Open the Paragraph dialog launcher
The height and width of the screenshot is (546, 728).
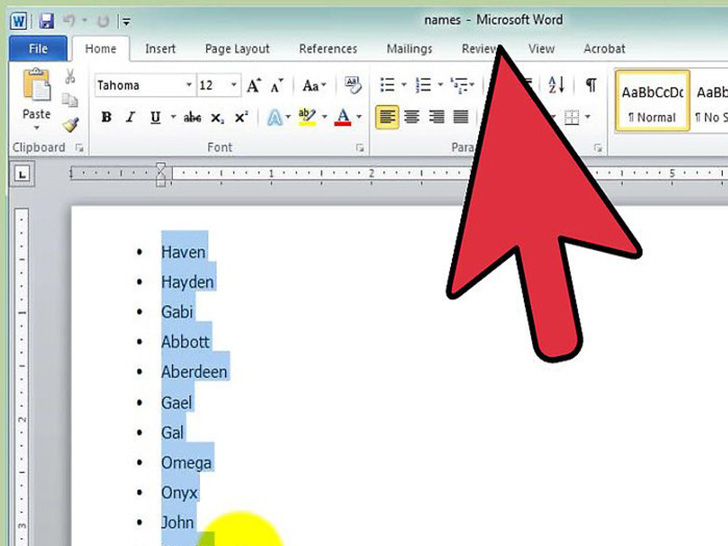point(598,148)
